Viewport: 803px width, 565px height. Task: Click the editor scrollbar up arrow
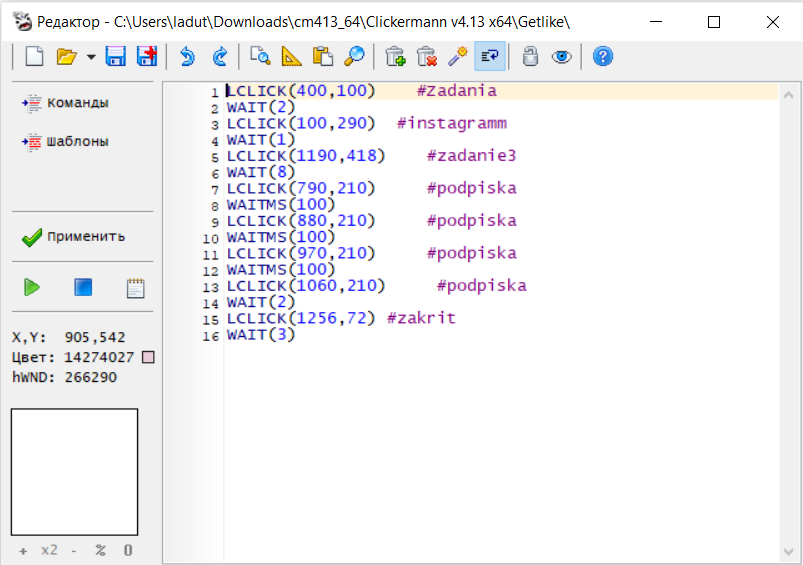coord(789,95)
